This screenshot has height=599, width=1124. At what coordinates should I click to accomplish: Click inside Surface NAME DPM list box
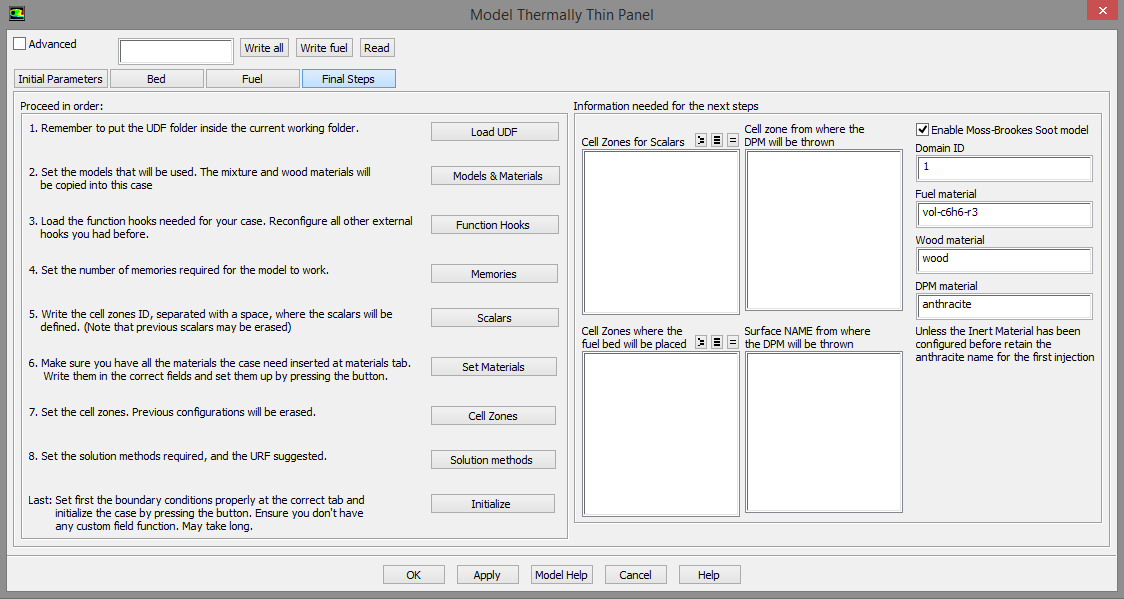[x=824, y=432]
